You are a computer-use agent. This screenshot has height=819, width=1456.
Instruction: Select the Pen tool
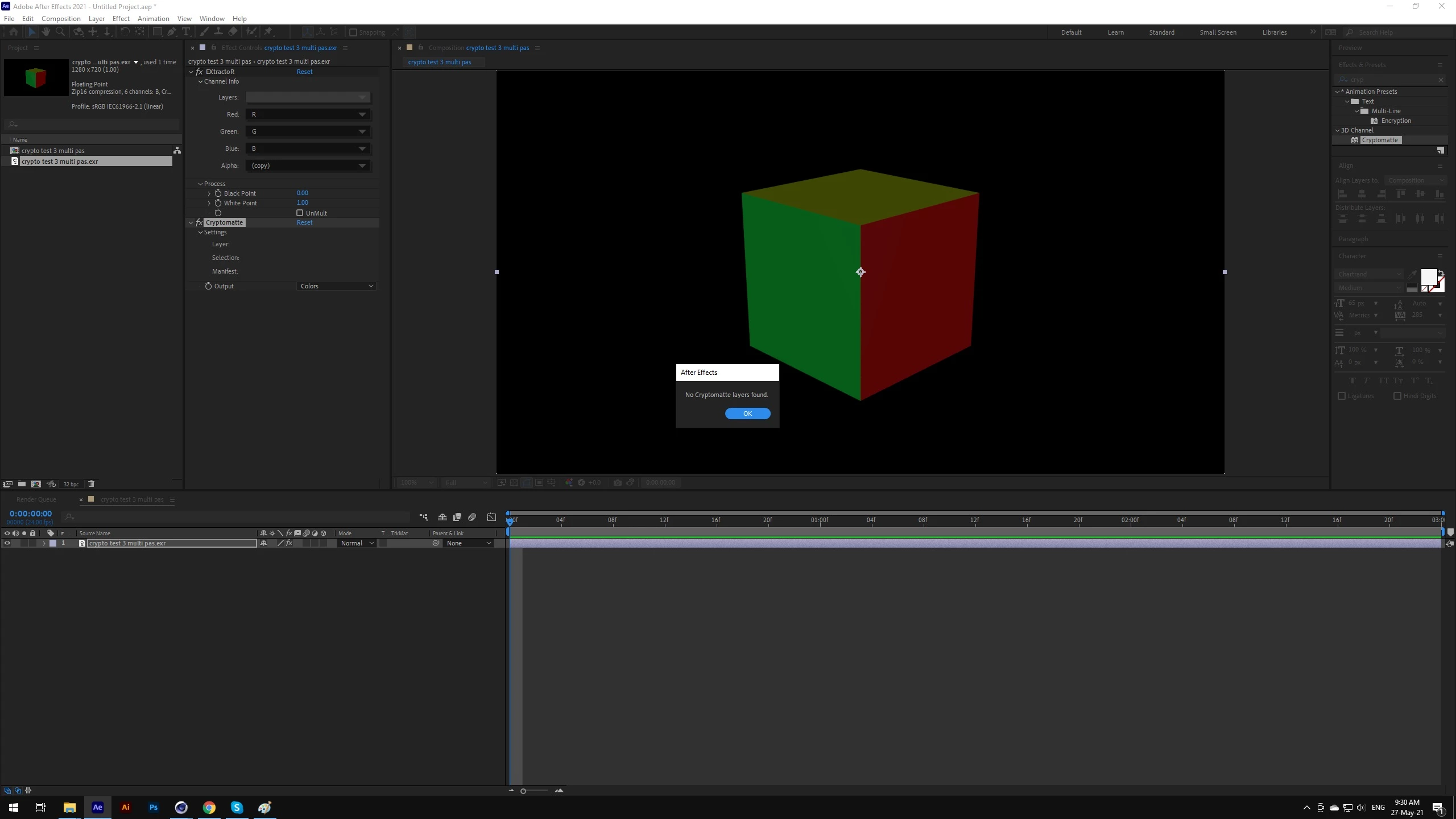click(172, 32)
